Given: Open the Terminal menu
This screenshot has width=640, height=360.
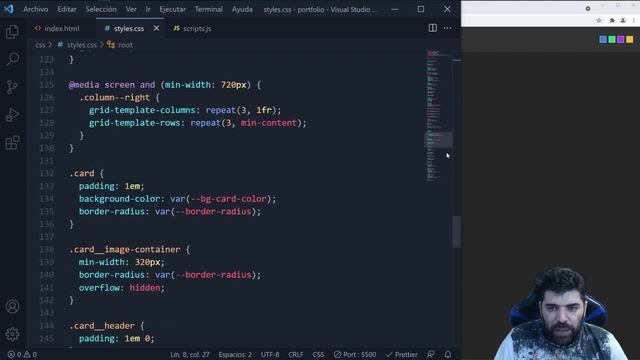Looking at the screenshot, I should tap(209, 9).
